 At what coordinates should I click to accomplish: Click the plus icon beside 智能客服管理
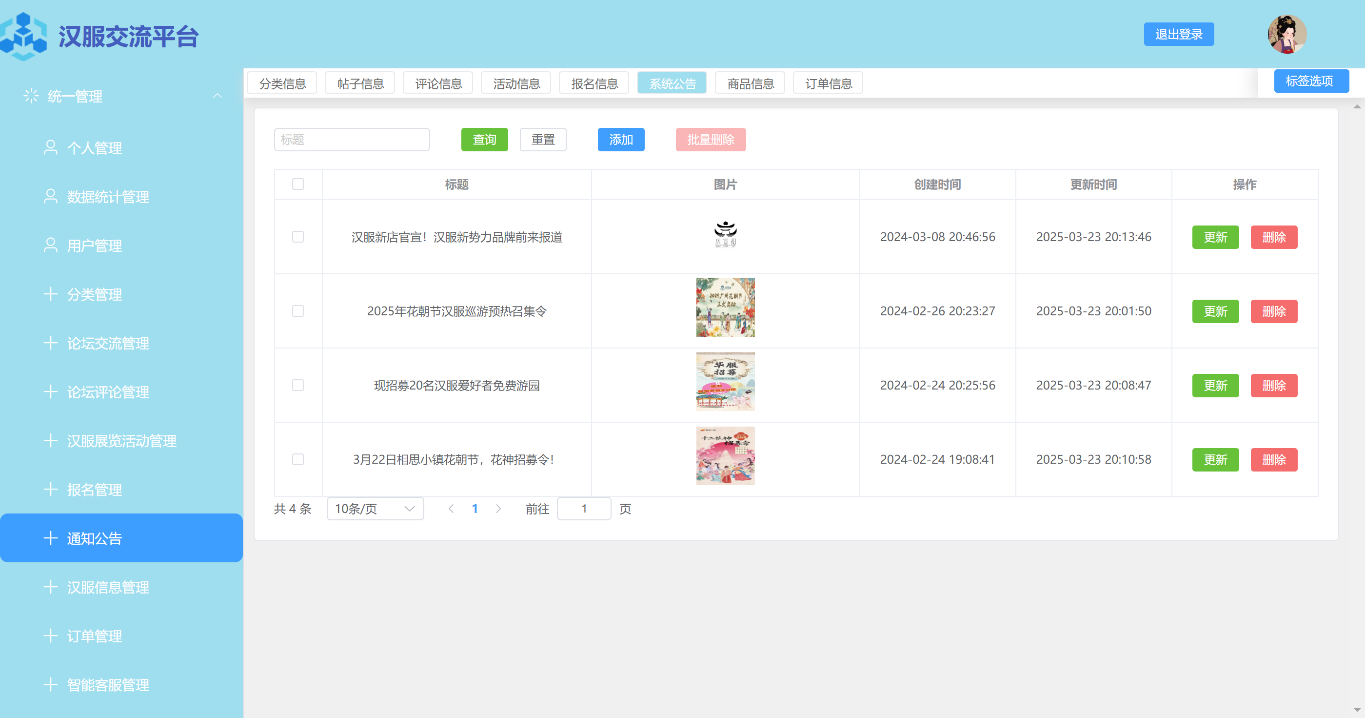tap(50, 685)
